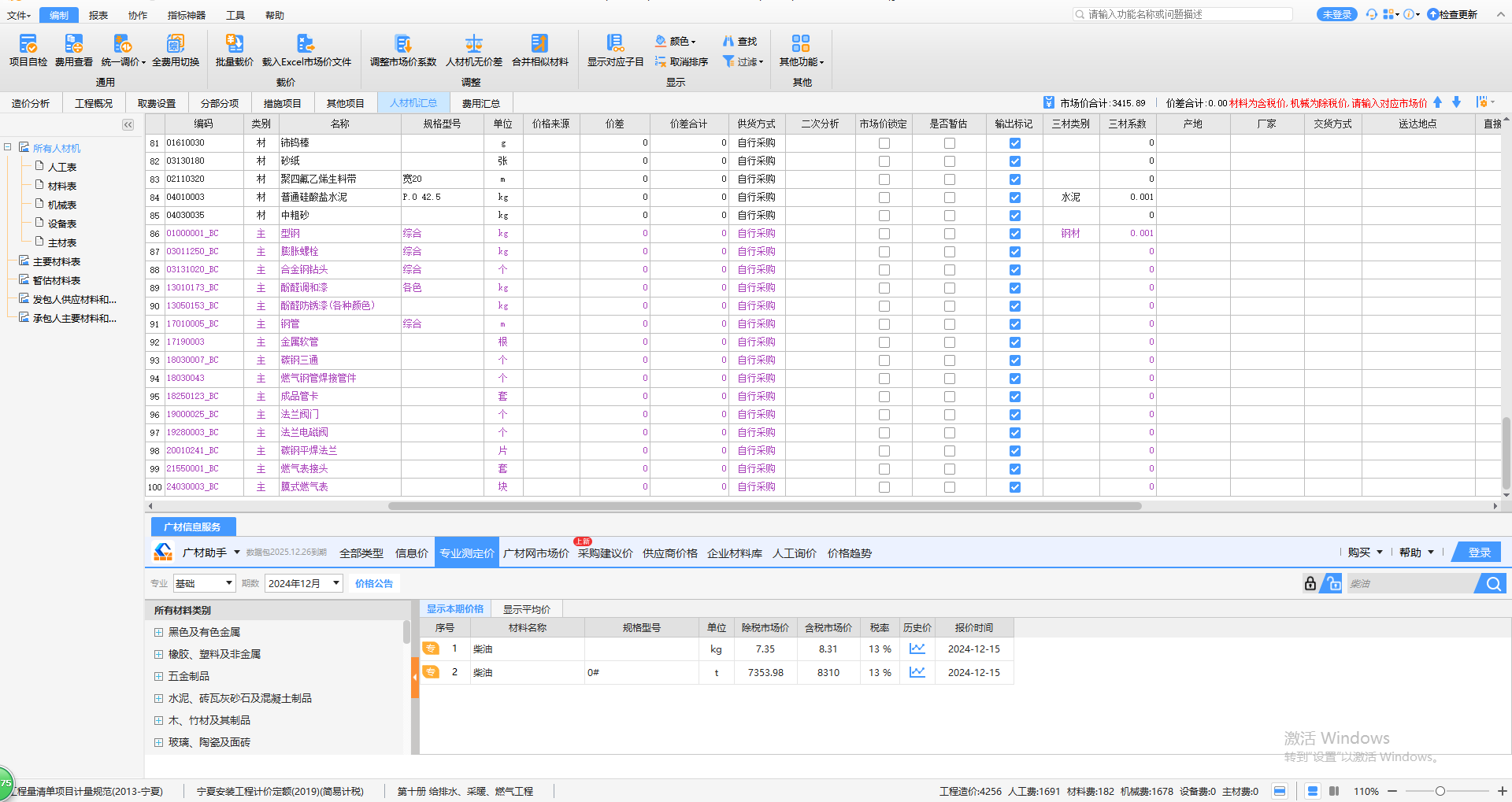The image size is (1512, 802).
Task: Click 显示平均价 button
Action: 527,609
